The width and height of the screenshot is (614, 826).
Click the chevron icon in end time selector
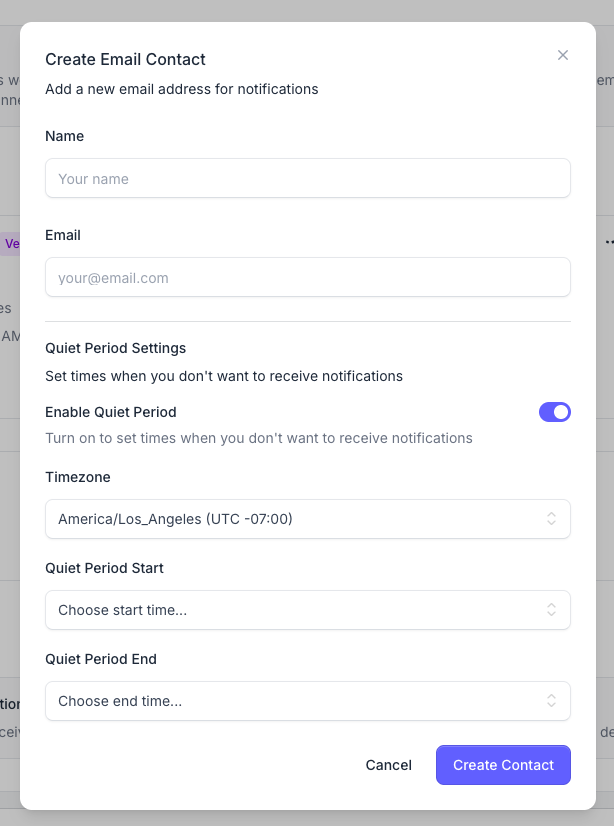click(551, 701)
